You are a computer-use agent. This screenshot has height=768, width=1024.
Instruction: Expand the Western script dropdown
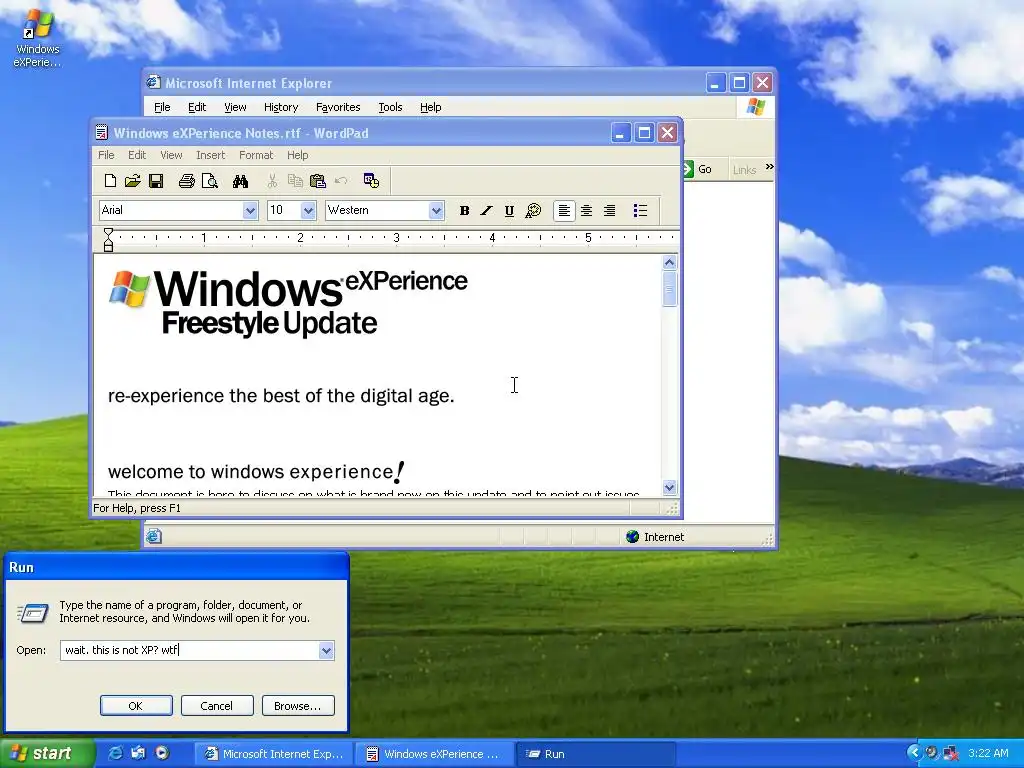coord(436,210)
